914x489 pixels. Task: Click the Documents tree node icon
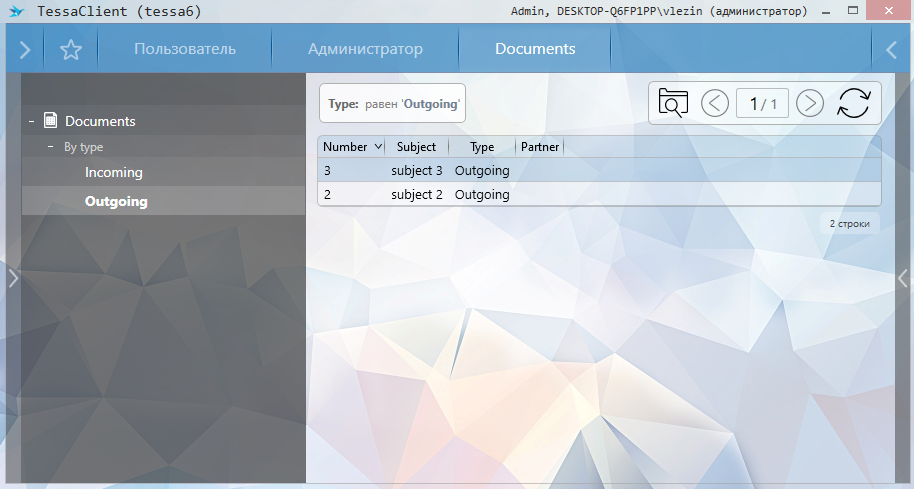point(51,121)
